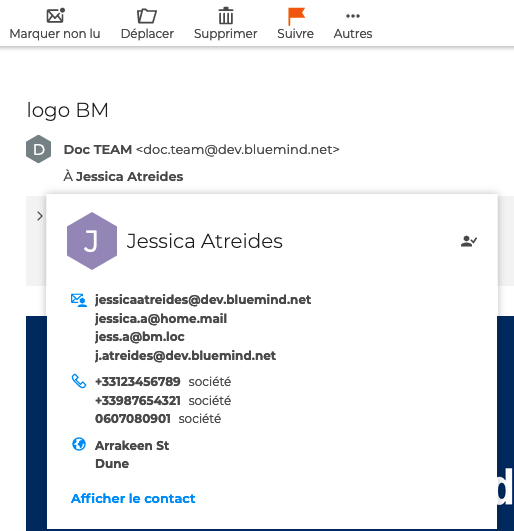Click j.atreides@dev.bluemind.net email address
The image size is (514, 531).
(185, 356)
